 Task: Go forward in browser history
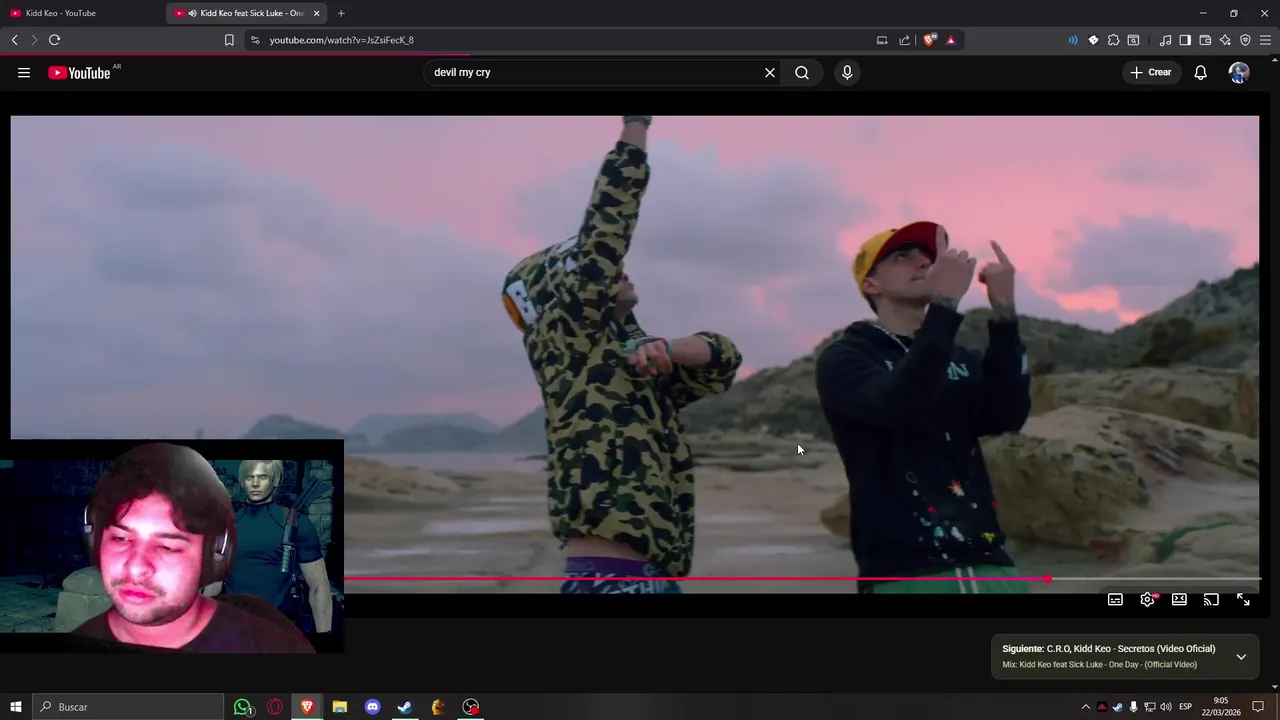tap(34, 40)
